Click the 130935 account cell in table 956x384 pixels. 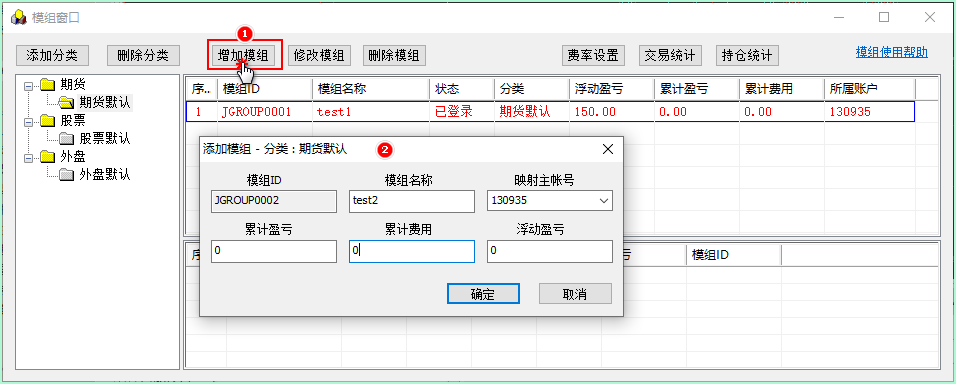coord(869,112)
